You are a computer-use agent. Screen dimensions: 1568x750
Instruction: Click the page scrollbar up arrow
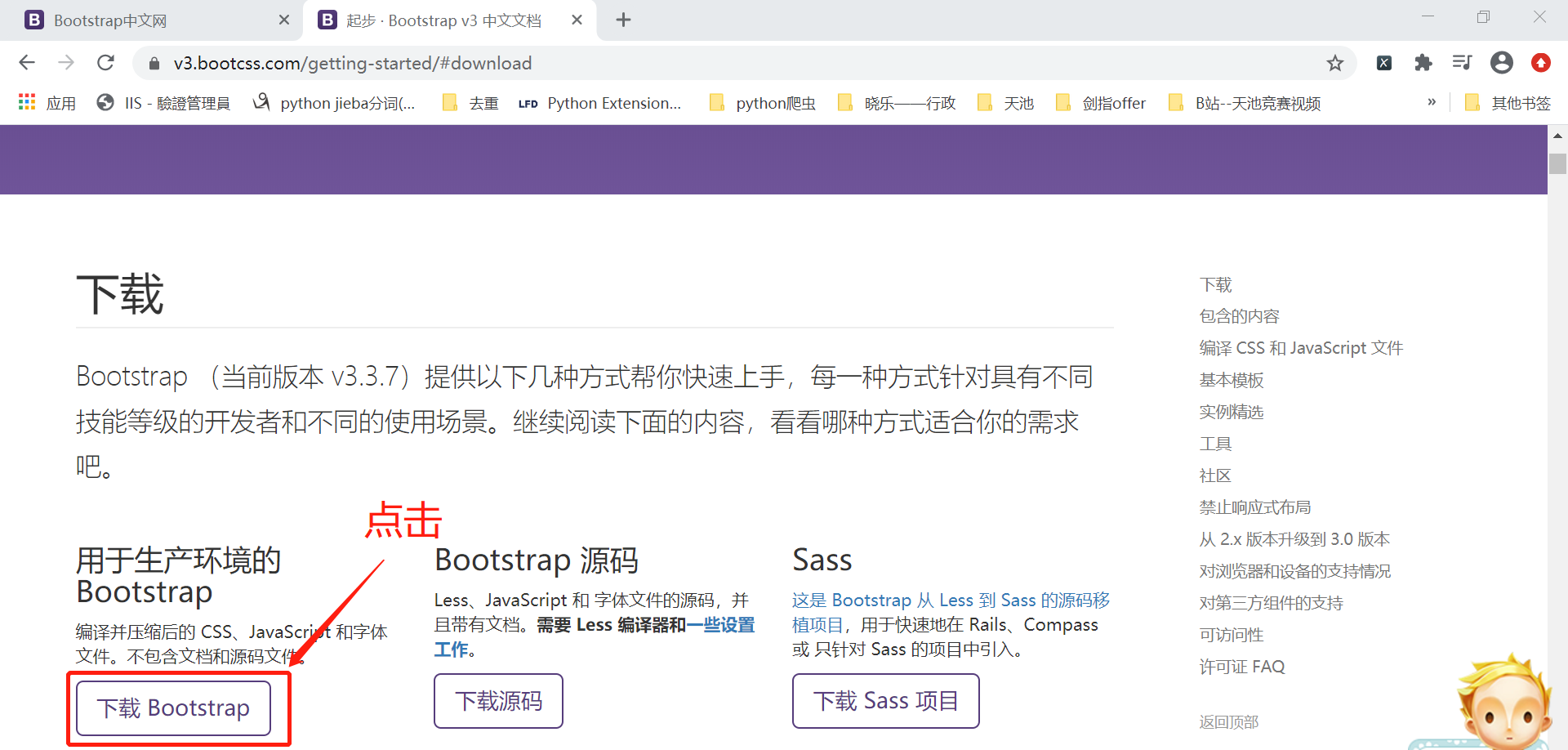click(x=1557, y=136)
